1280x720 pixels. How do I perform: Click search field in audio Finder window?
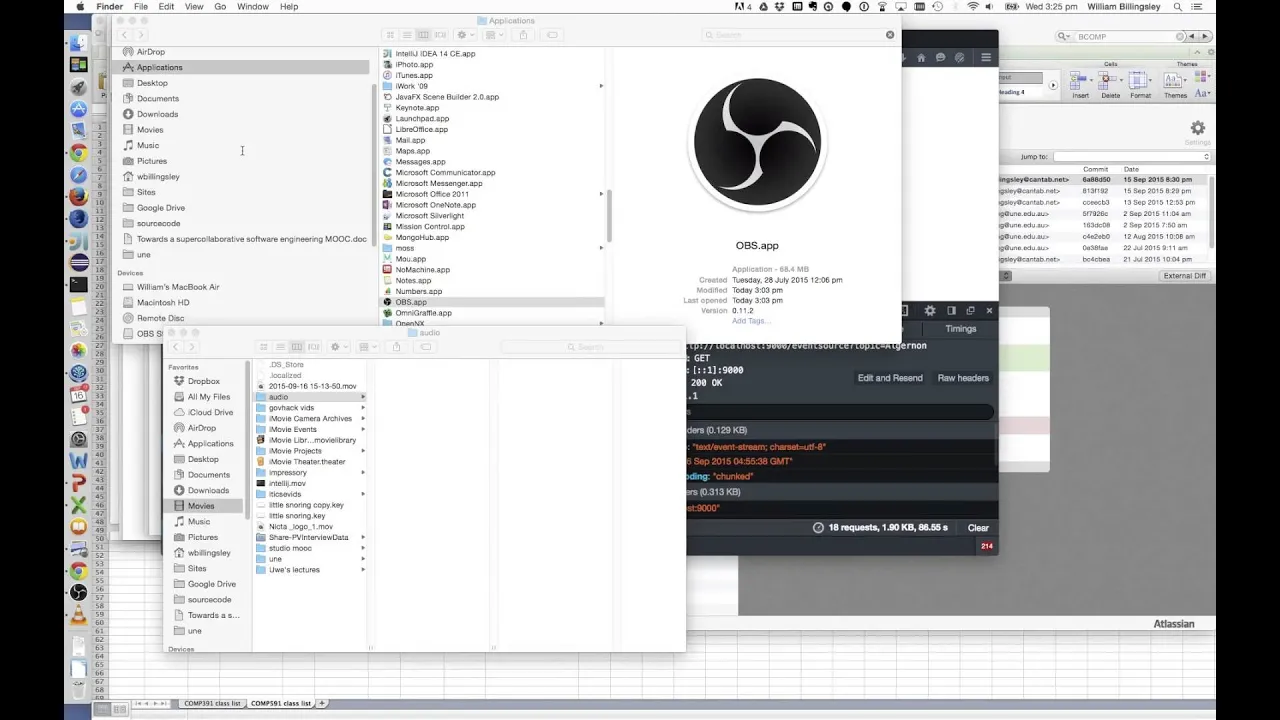click(590, 347)
